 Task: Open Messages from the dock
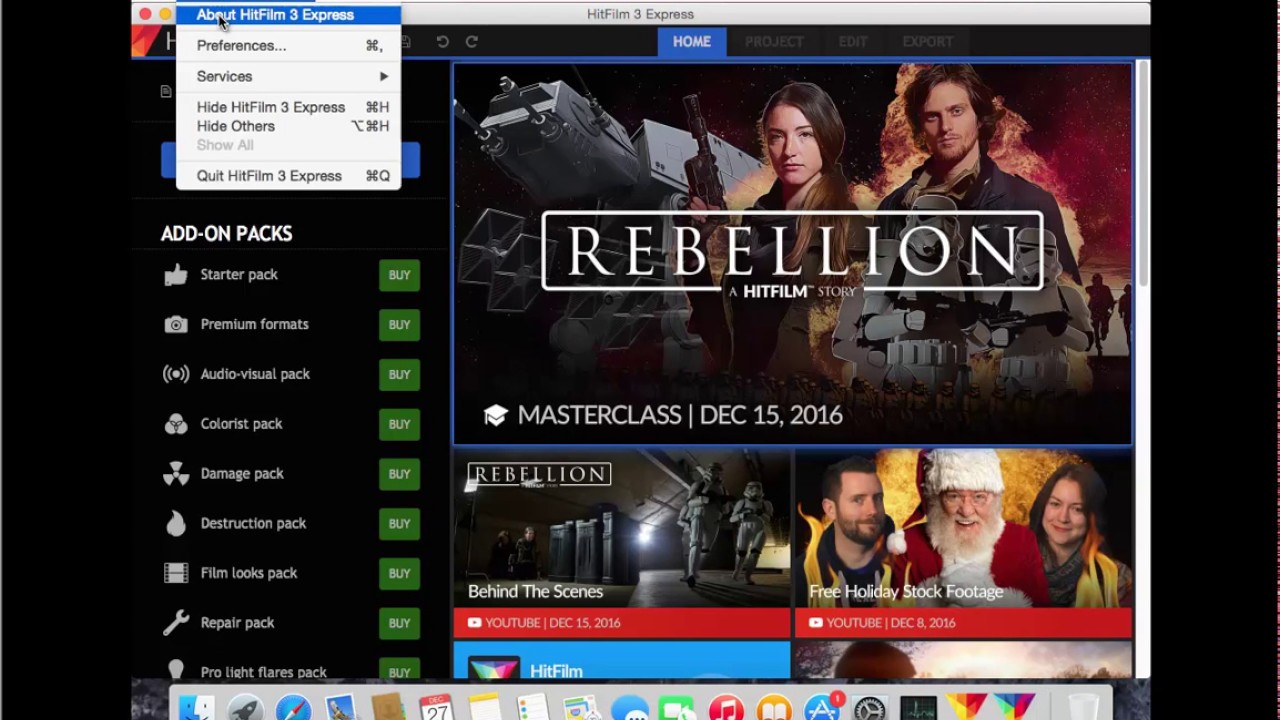(x=630, y=708)
